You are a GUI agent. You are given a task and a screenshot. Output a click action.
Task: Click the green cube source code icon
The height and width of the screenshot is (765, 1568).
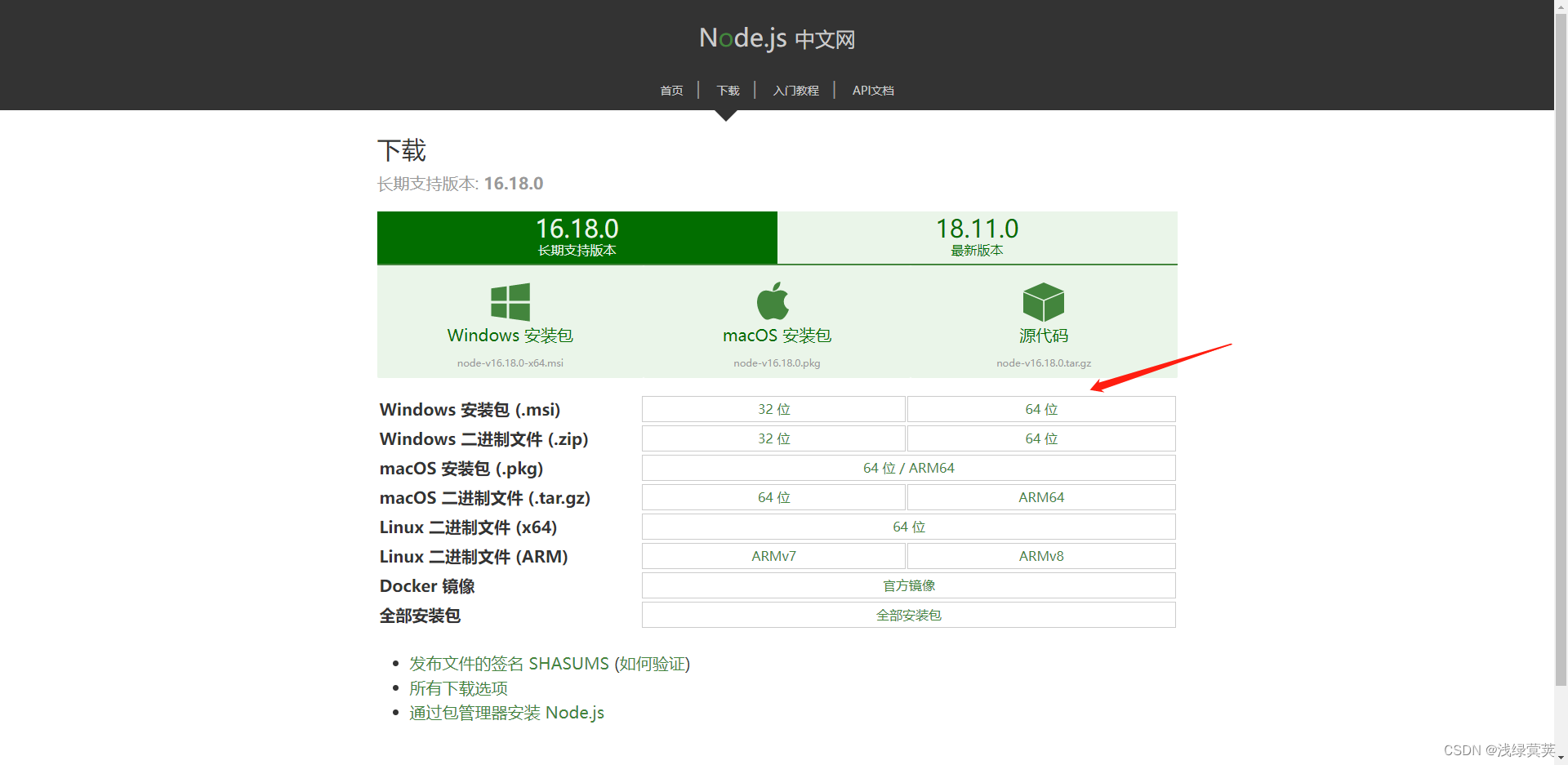1044,302
